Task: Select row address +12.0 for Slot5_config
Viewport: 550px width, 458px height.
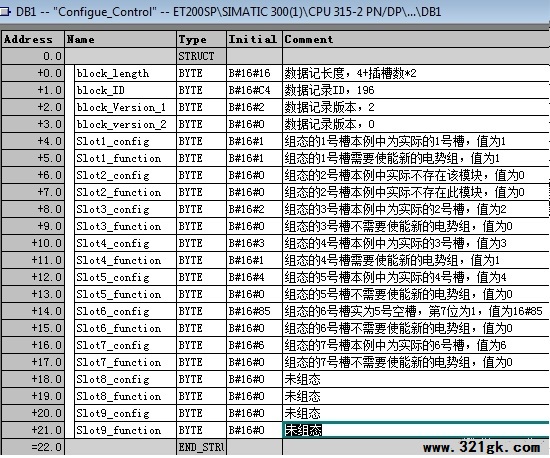Action: coord(33,277)
